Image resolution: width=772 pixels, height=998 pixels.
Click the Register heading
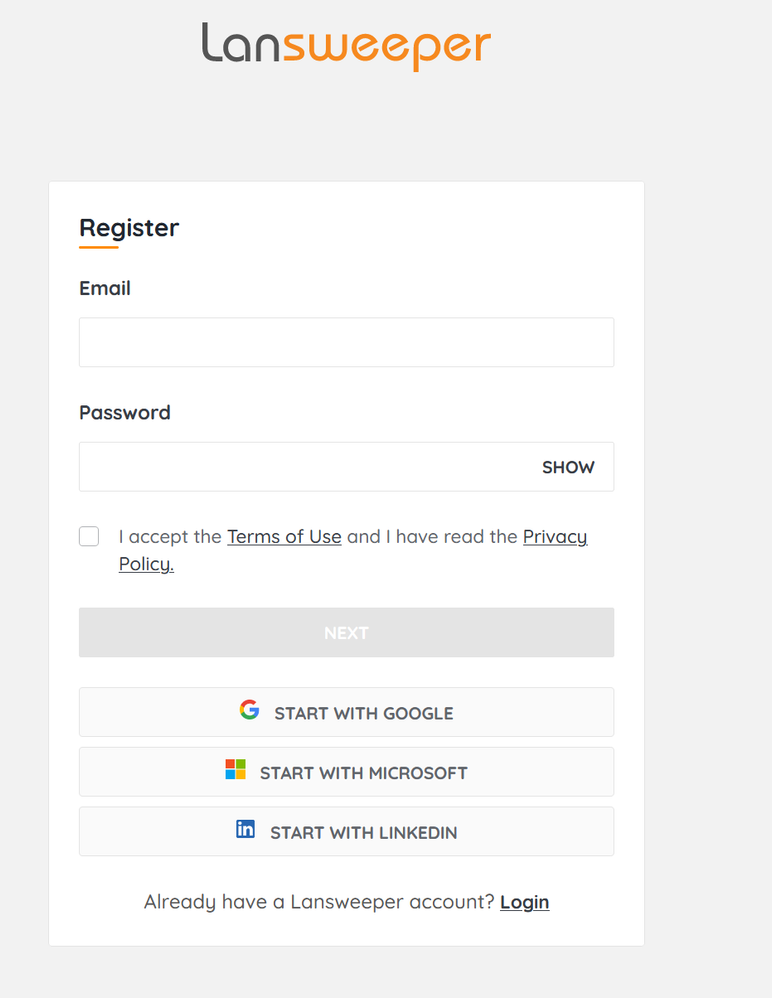click(x=129, y=228)
